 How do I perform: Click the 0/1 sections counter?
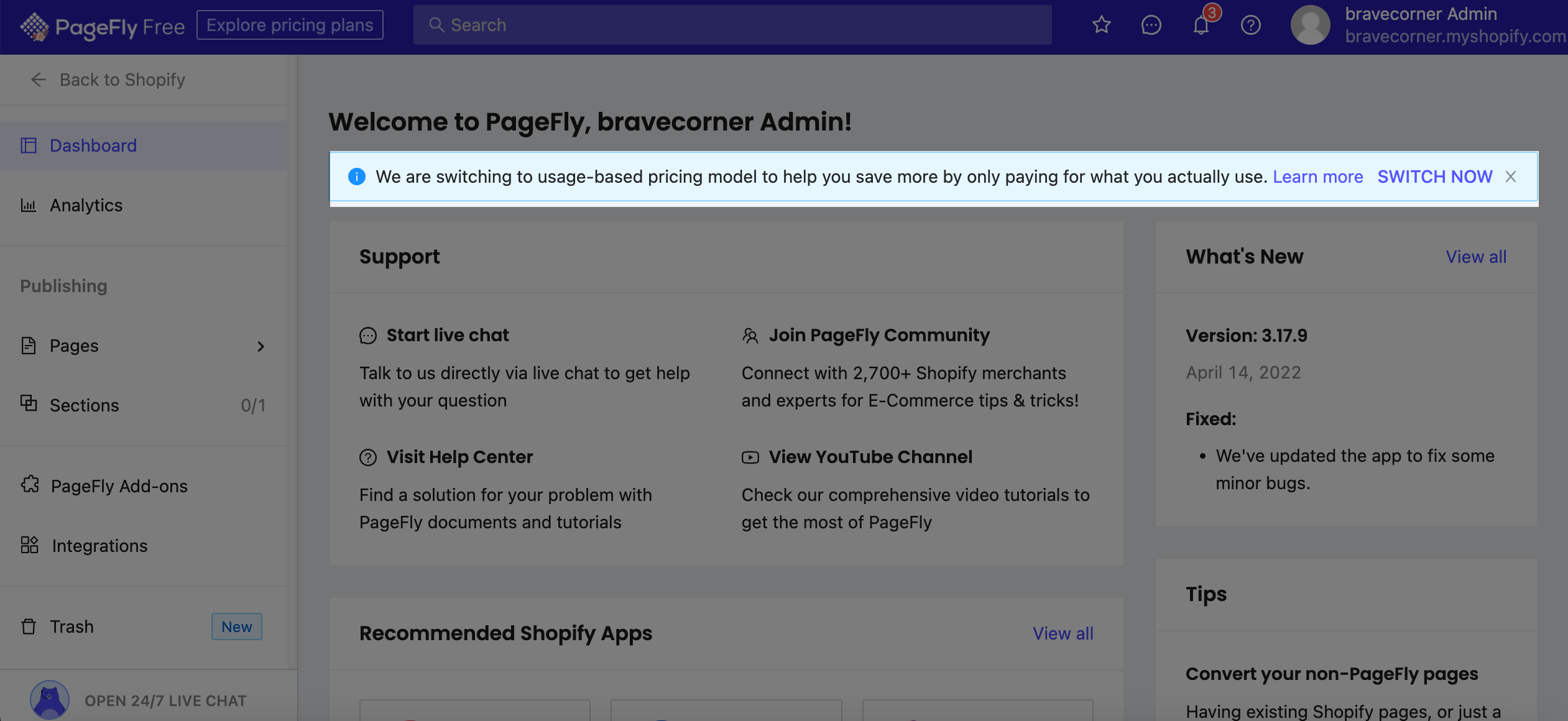click(x=253, y=405)
